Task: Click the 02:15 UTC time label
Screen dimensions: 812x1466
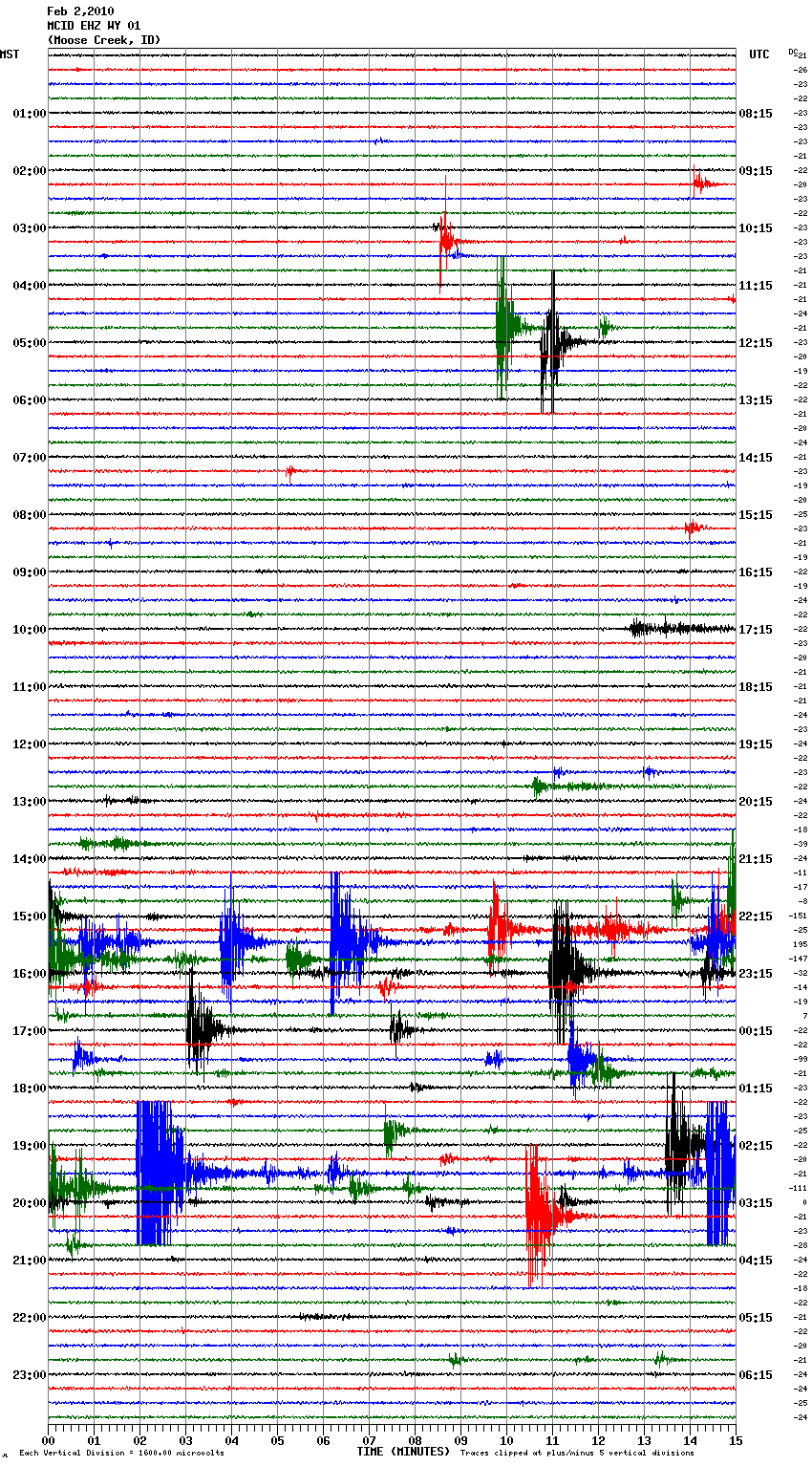Action: [x=755, y=1146]
